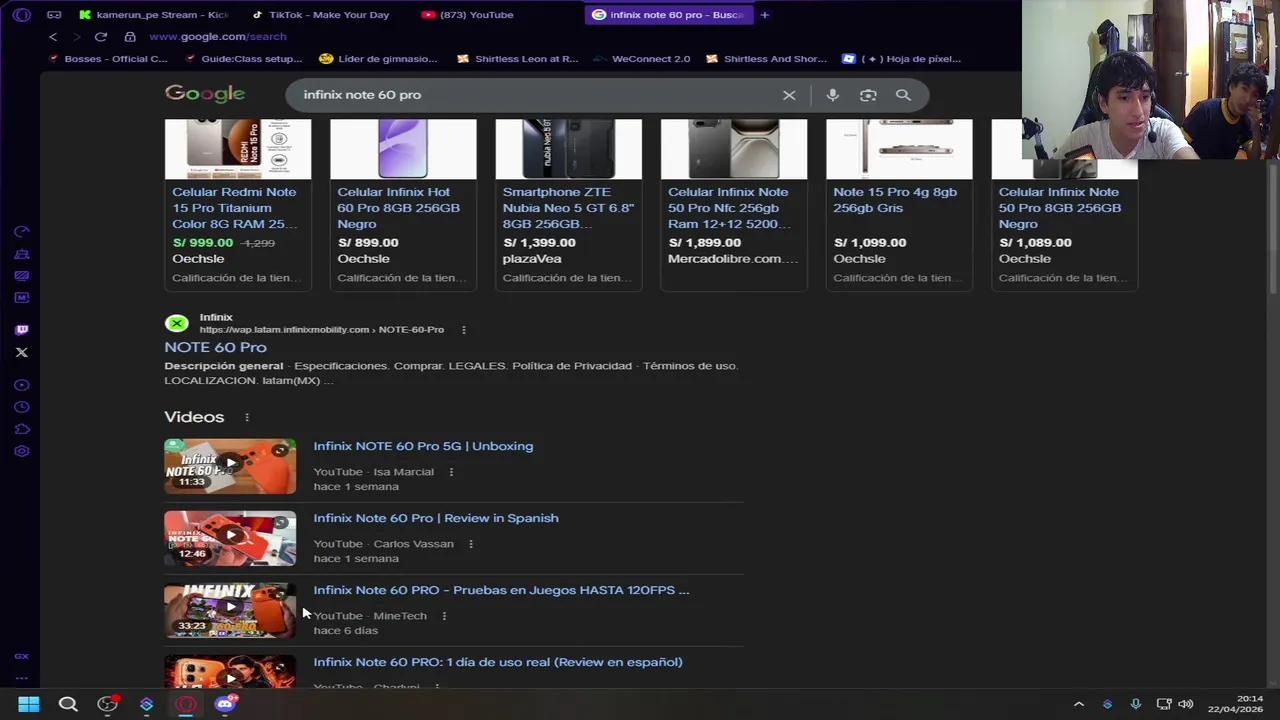
Task: Open options for Infinix NOTE-60-Pro result
Action: tap(464, 330)
